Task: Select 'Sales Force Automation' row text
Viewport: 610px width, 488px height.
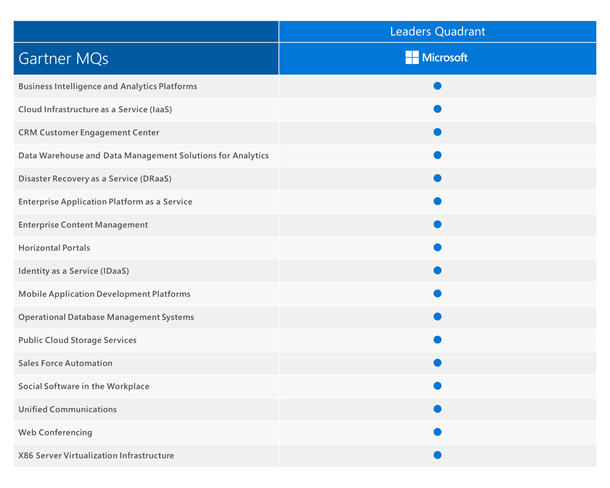Action: click(65, 363)
